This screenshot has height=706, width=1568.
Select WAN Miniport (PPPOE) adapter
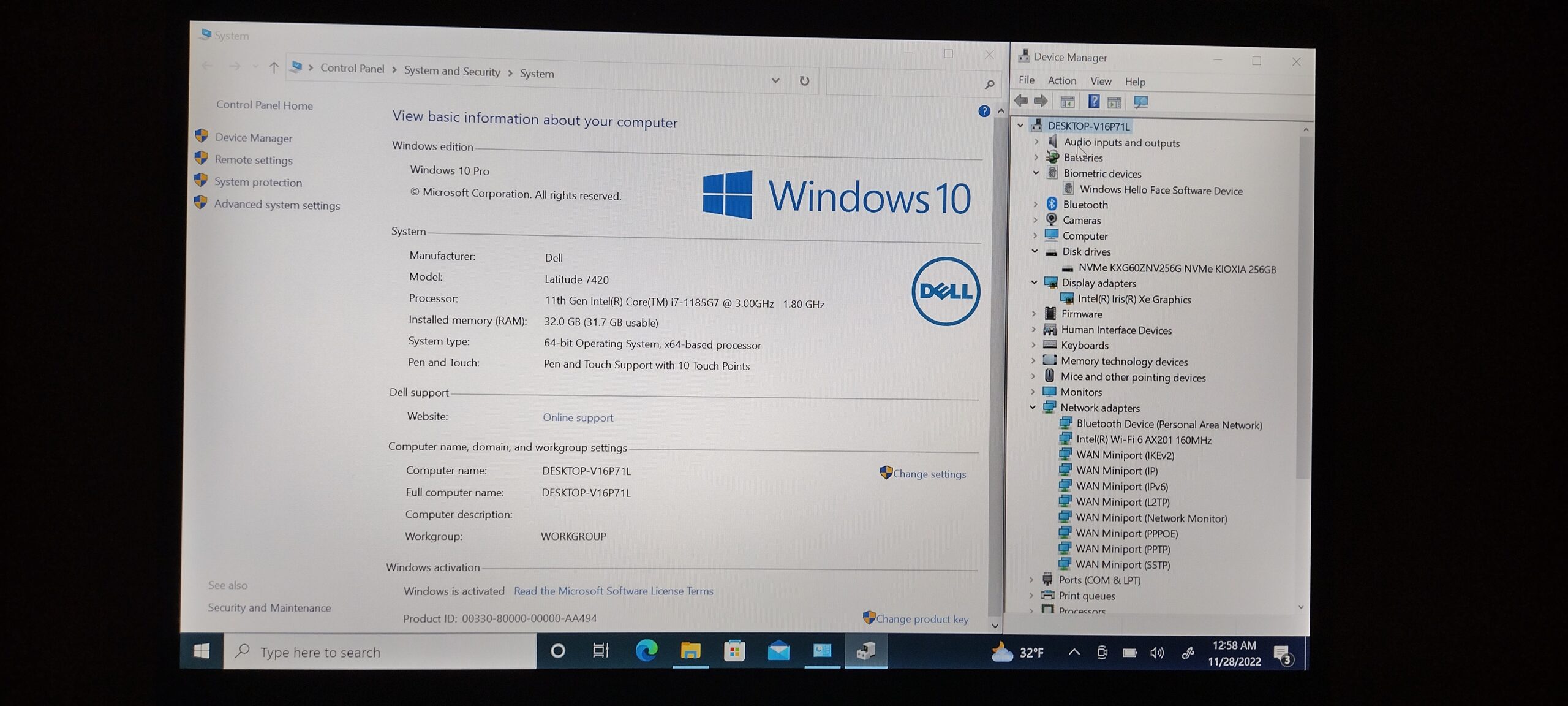point(1126,533)
